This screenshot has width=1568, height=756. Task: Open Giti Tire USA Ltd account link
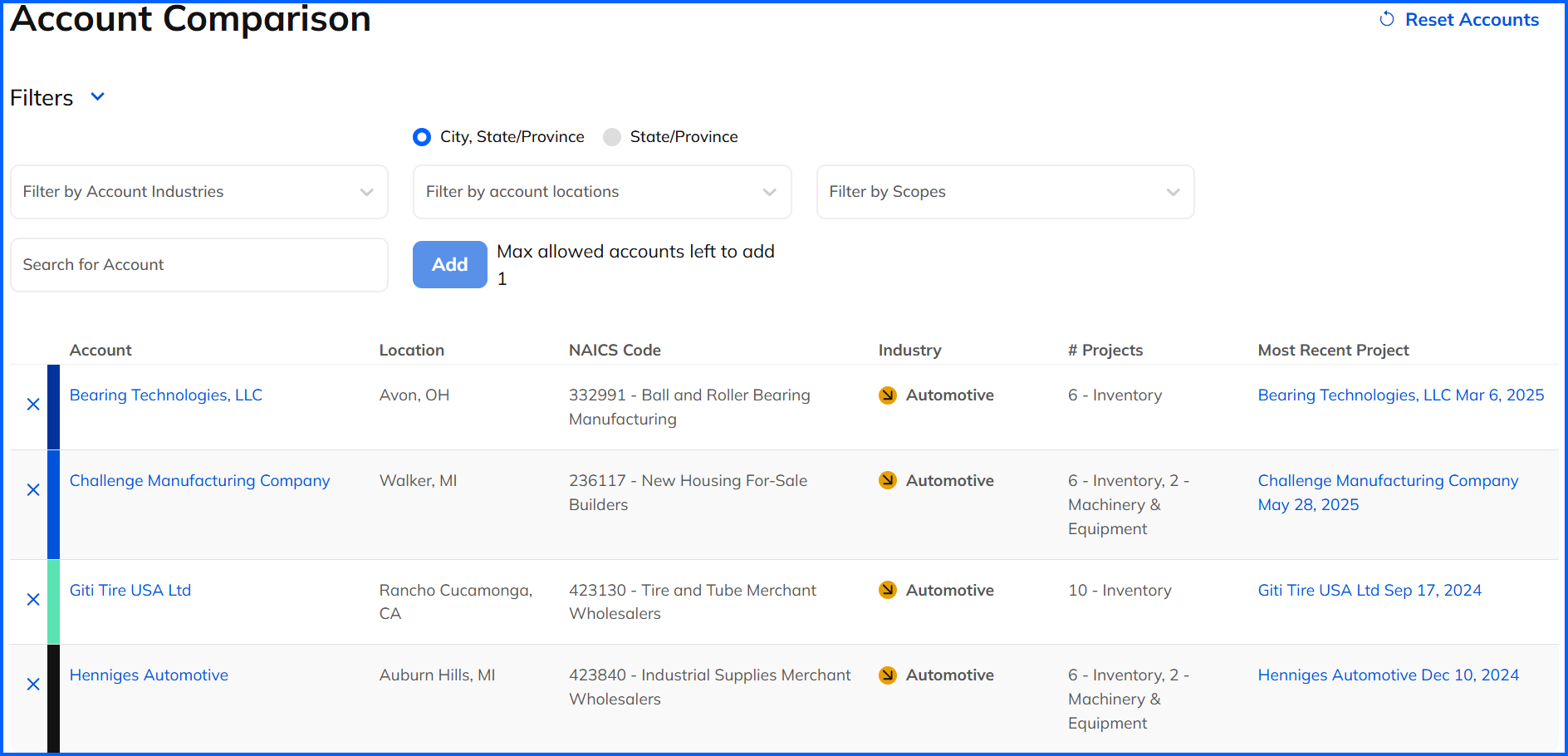[130, 591]
